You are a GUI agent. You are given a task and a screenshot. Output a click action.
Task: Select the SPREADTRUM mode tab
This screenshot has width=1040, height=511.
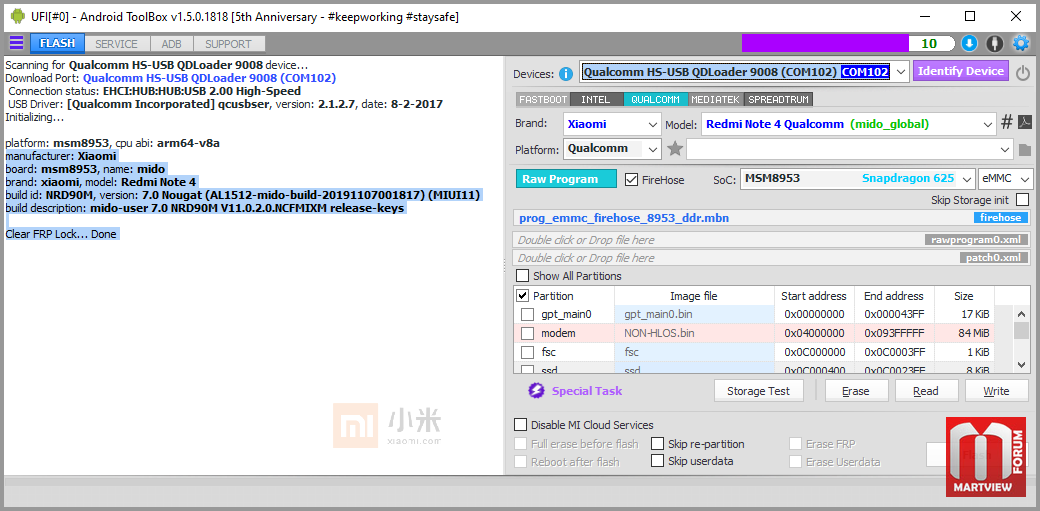(x=779, y=100)
